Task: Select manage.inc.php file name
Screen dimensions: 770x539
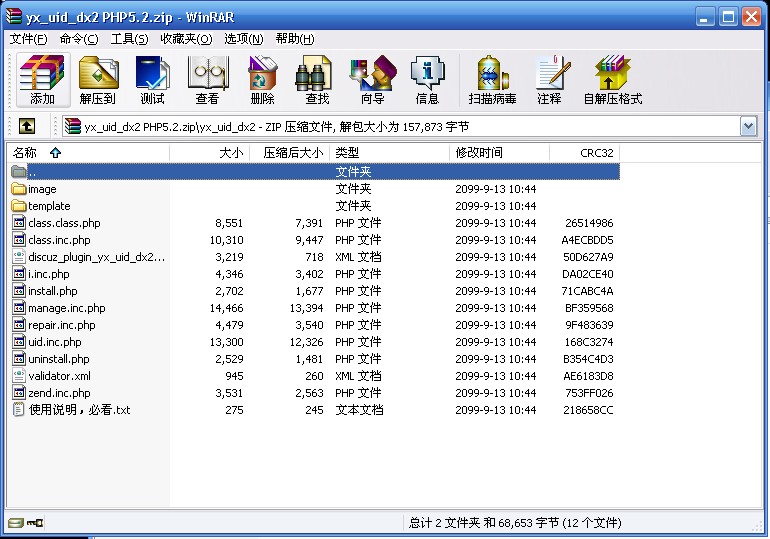Action: [67, 308]
